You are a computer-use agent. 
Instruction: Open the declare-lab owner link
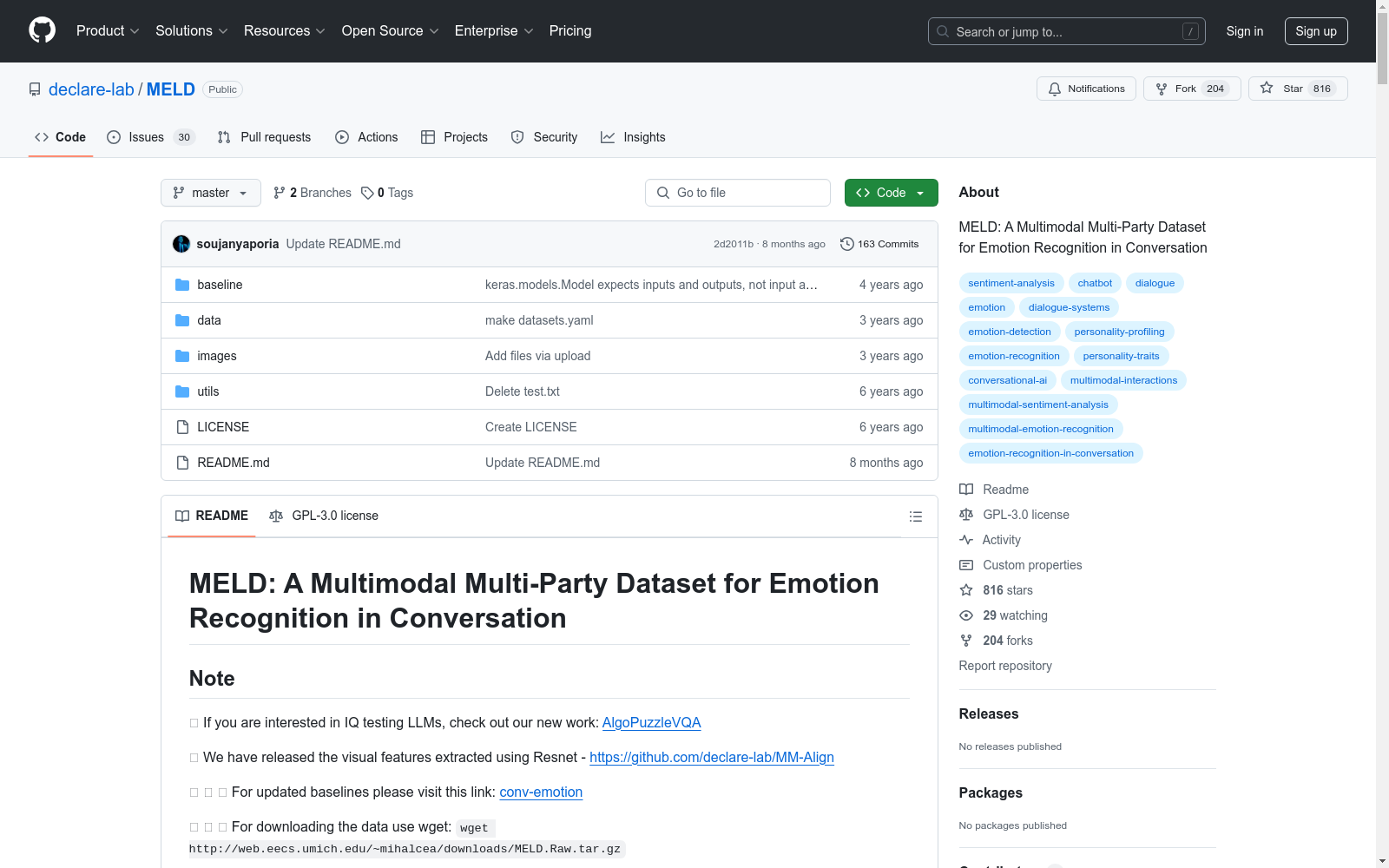(x=91, y=89)
